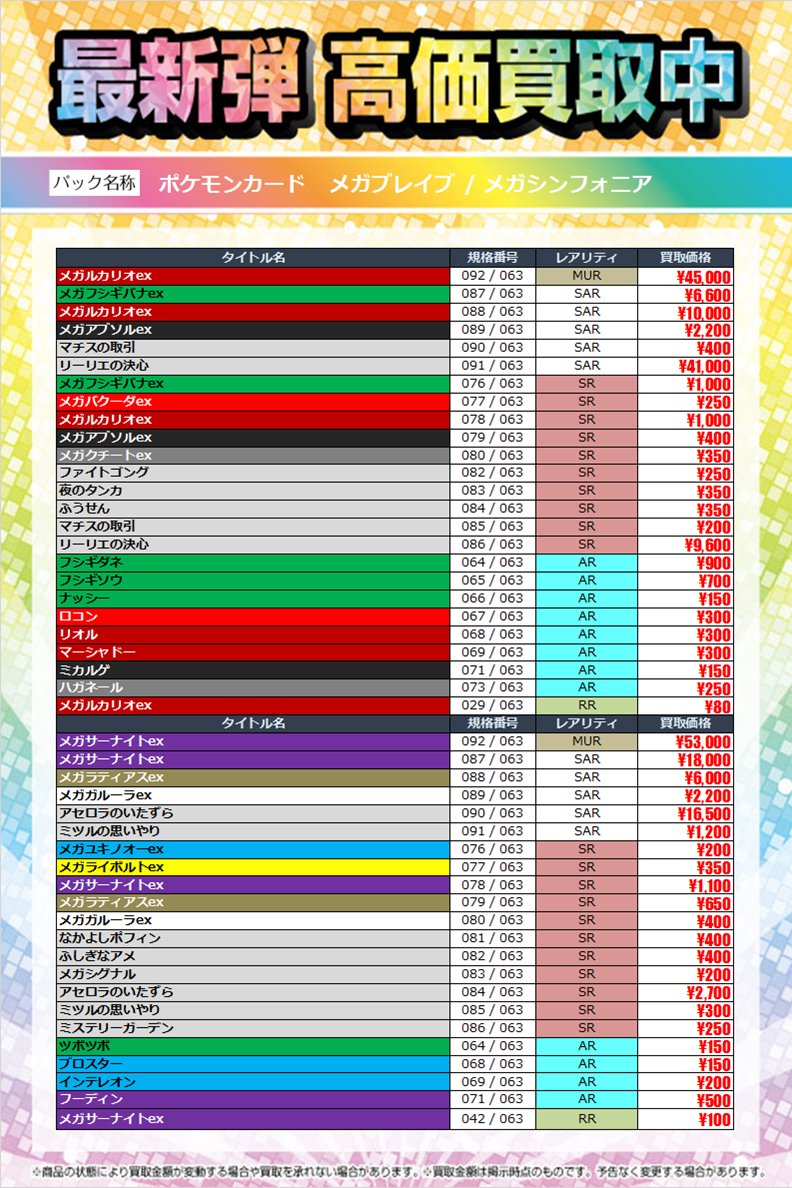The height and width of the screenshot is (1188, 792).
Task: Click the ¥16,500 price cell
Action: click(685, 814)
